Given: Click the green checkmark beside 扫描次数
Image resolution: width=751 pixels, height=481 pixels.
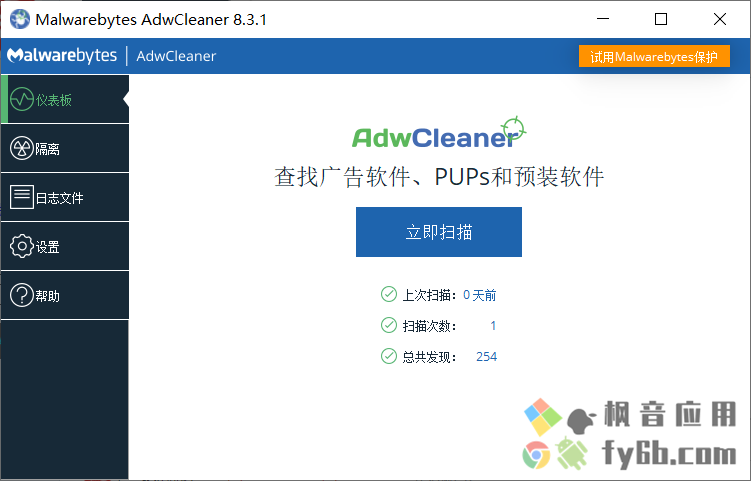Looking at the screenshot, I should point(388,325).
